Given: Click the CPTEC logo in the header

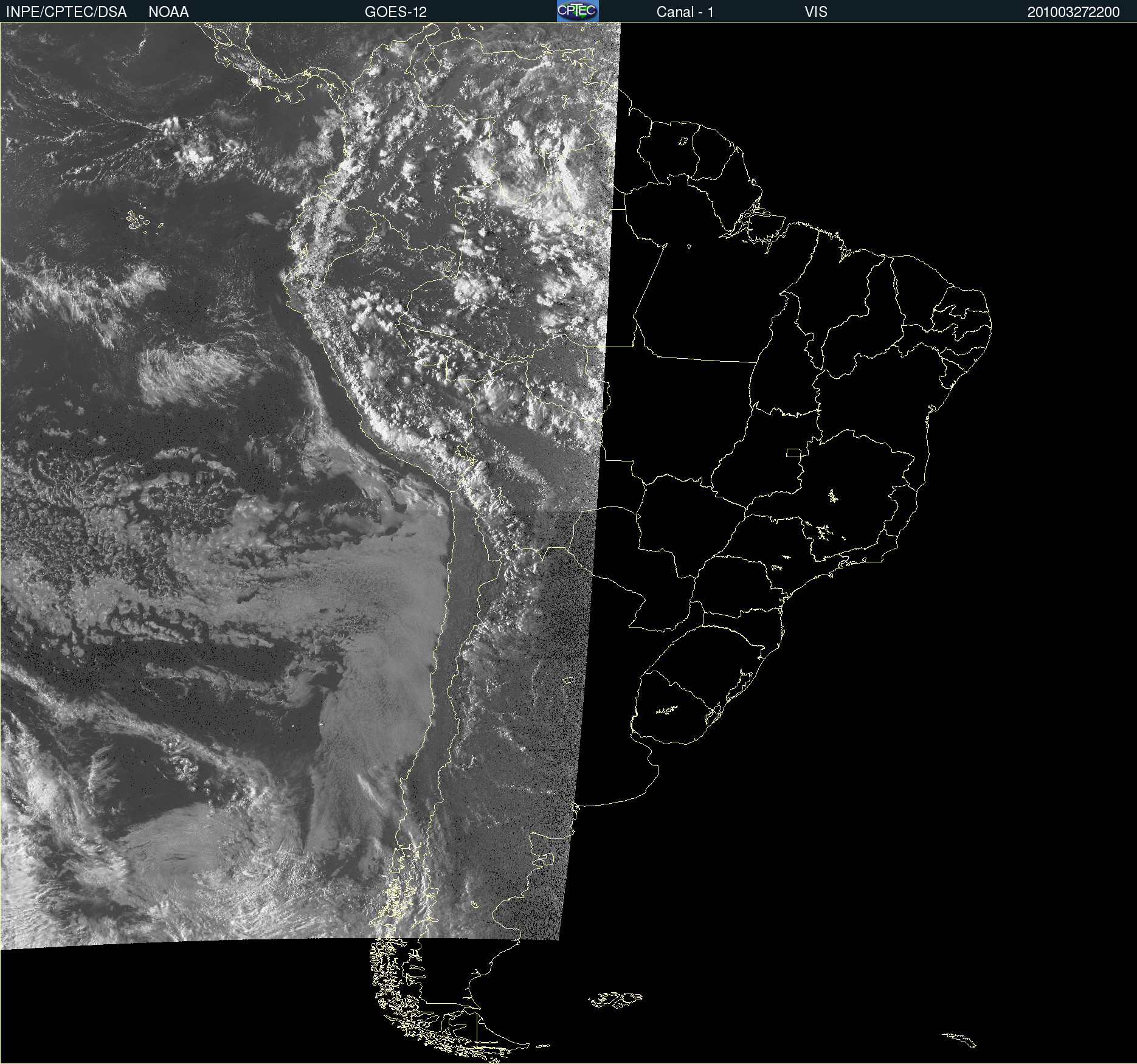Looking at the screenshot, I should 578,11.
